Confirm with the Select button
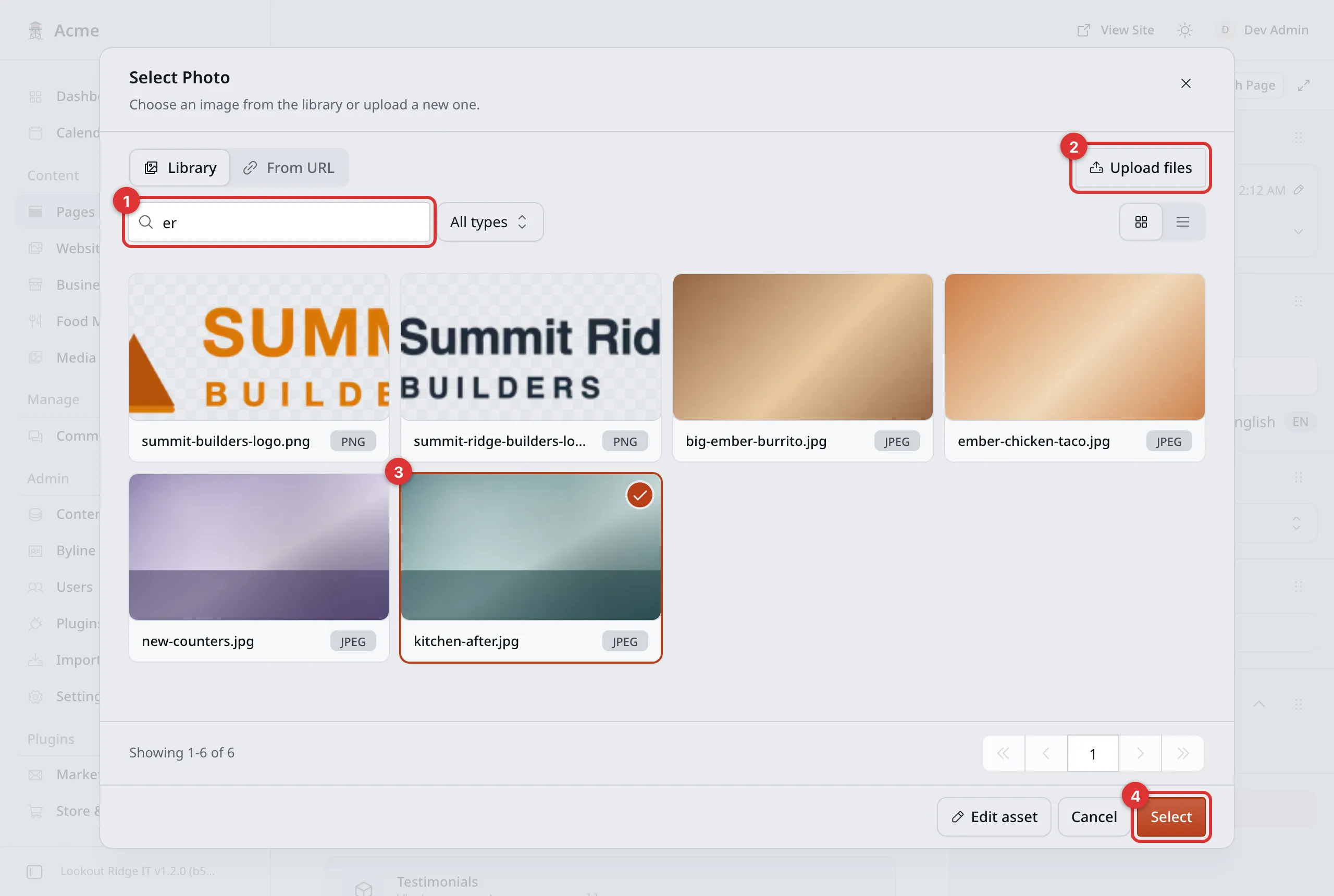 [x=1170, y=817]
